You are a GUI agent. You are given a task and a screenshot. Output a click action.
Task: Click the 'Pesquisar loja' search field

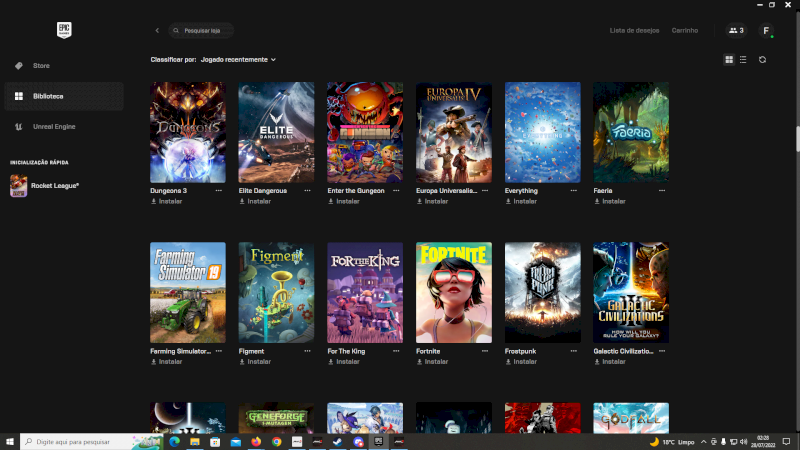click(205, 31)
